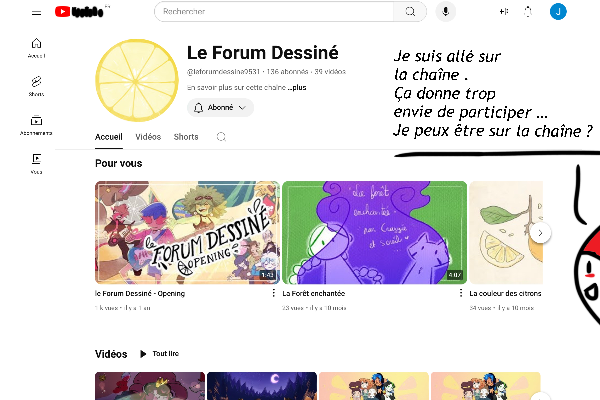Click inside the Rechercher search field
The height and width of the screenshot is (400, 600).
(x=274, y=11)
